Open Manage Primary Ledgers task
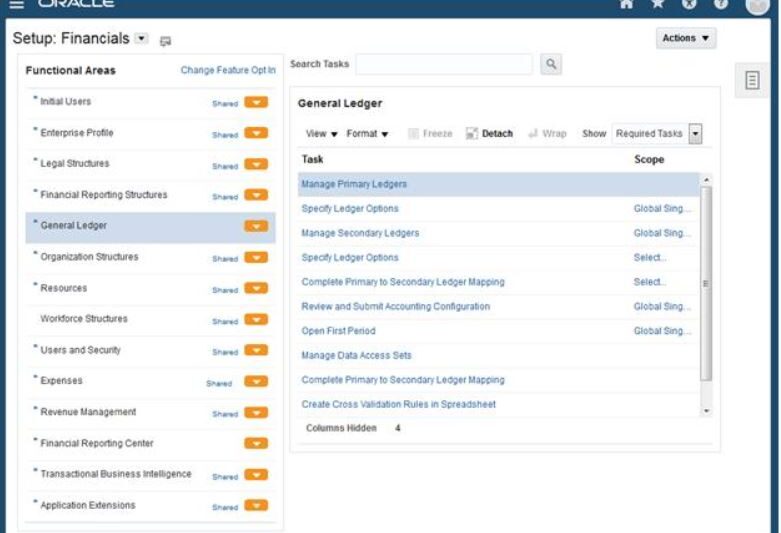781x533 pixels. 354,184
